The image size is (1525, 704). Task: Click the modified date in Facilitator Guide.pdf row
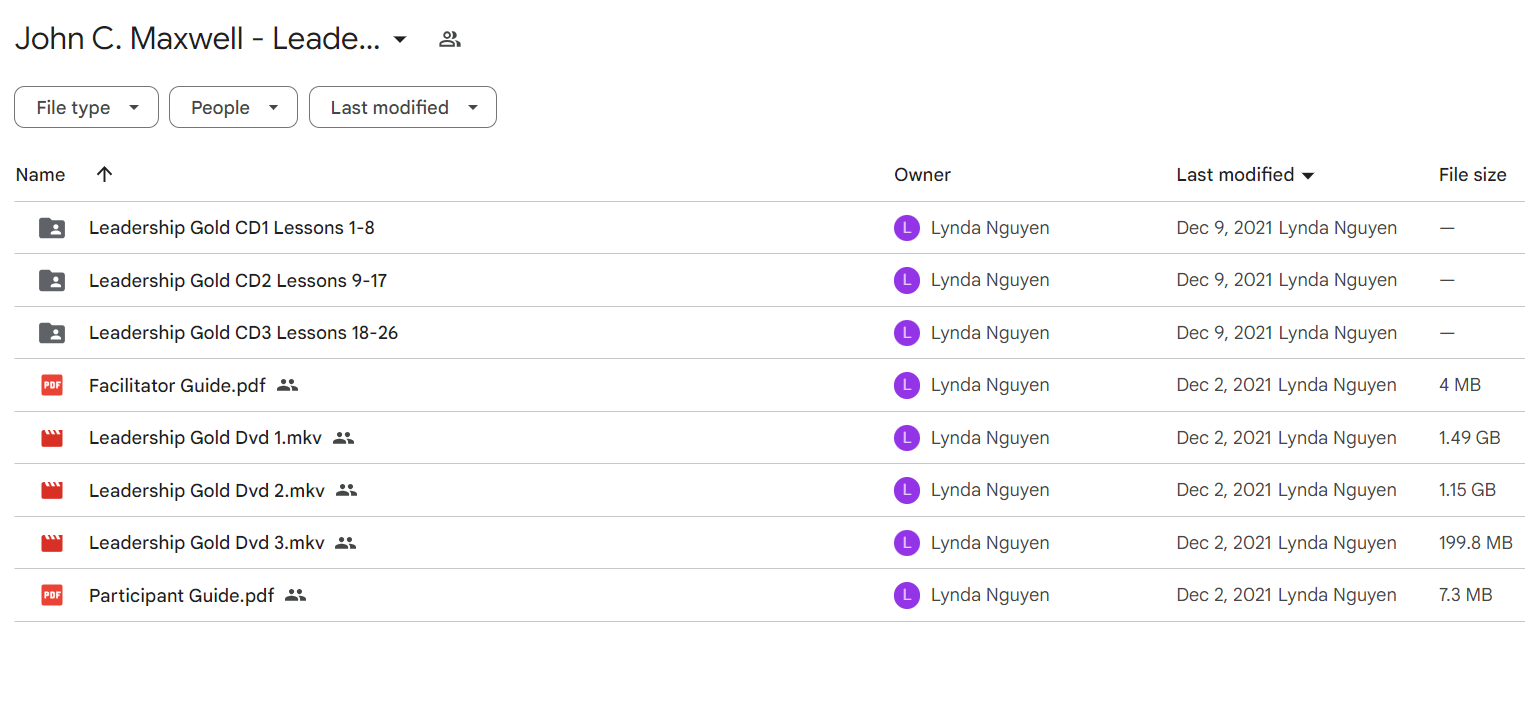pos(1225,385)
